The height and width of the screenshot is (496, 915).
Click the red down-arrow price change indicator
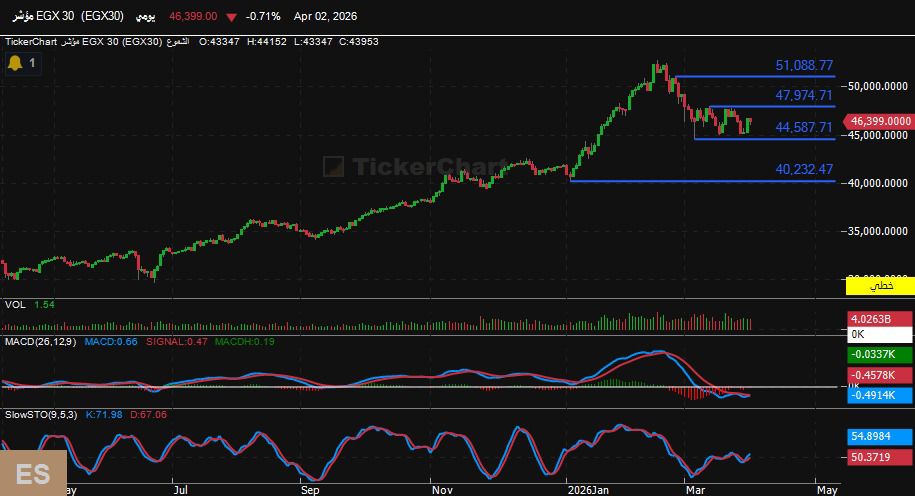point(232,17)
